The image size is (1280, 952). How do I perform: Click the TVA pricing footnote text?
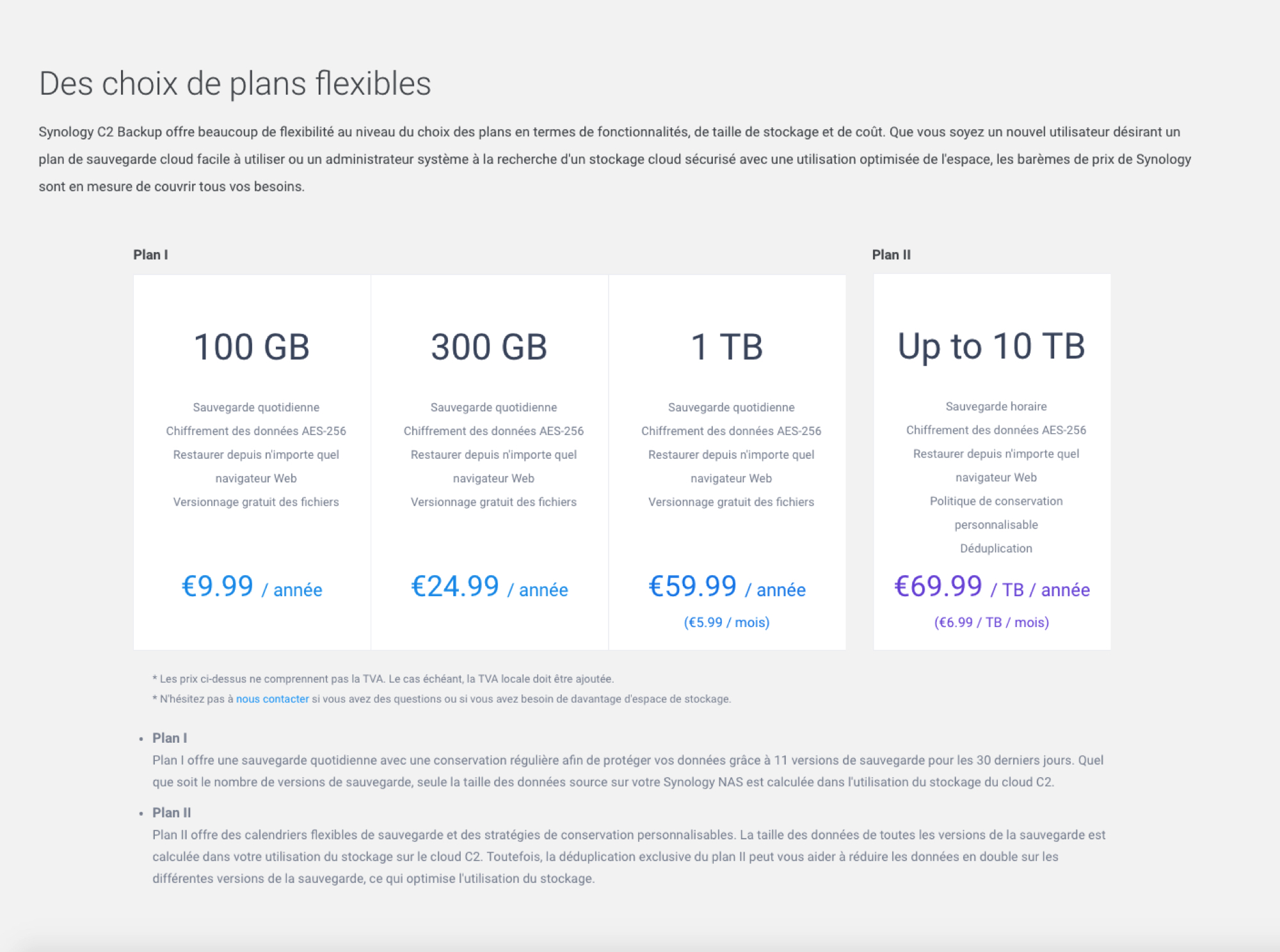[383, 679]
